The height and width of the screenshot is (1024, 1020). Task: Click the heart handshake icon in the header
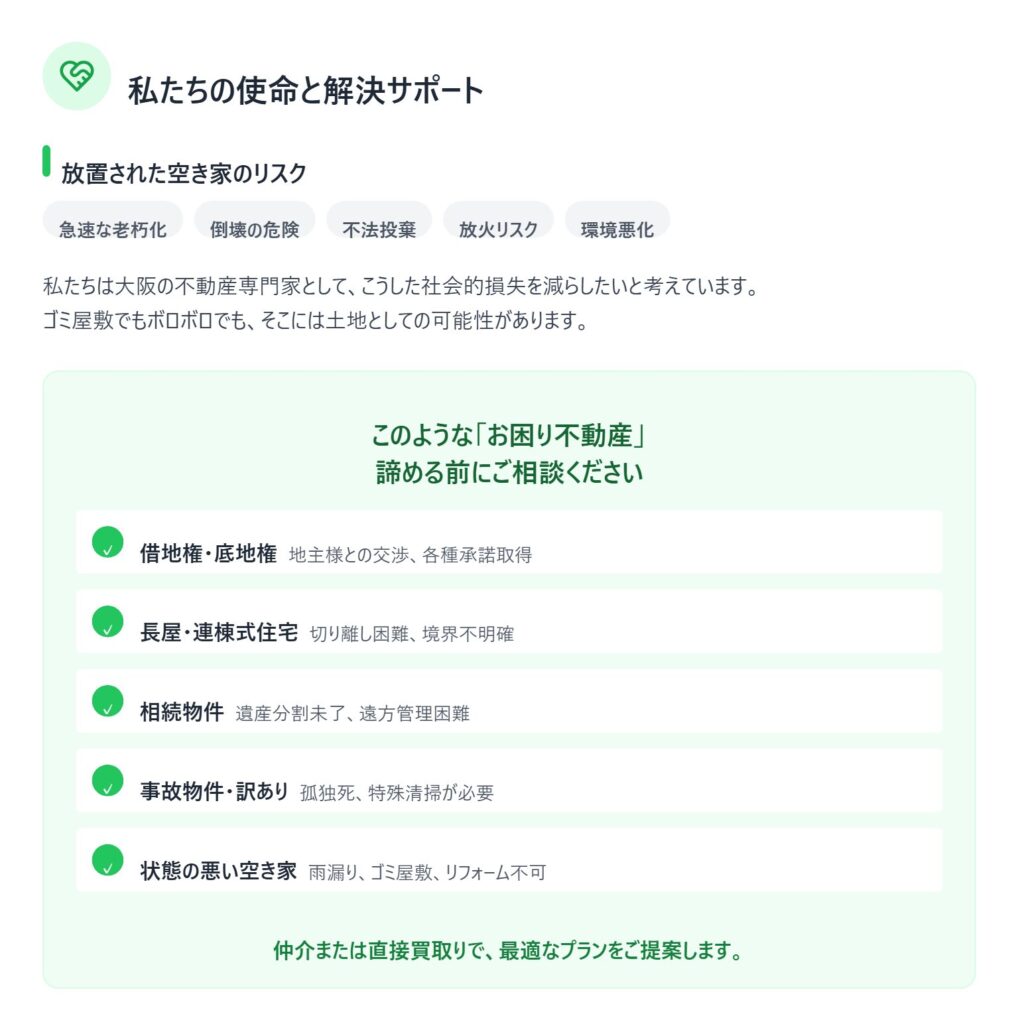(76, 76)
